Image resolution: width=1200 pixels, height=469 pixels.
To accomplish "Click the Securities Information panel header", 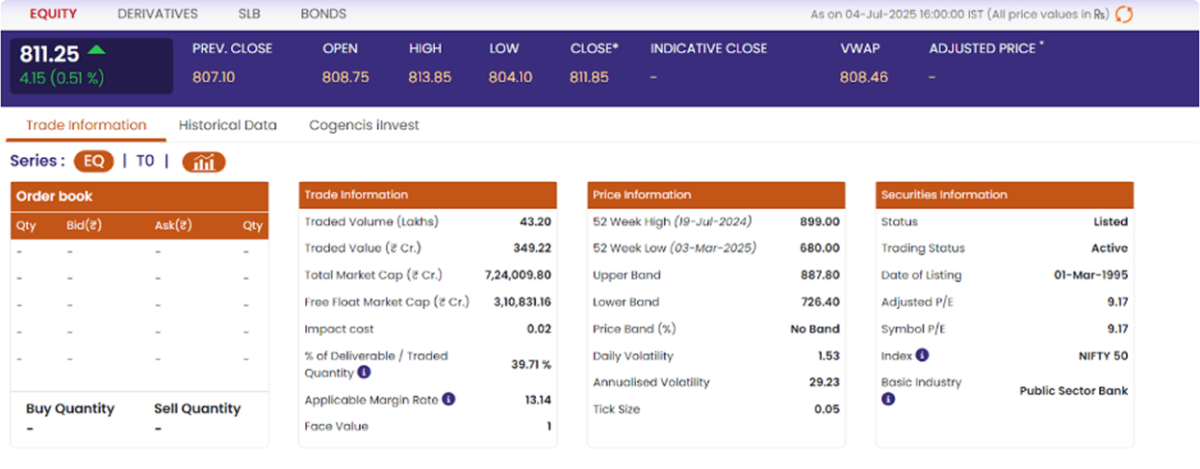I will tap(1004, 195).
